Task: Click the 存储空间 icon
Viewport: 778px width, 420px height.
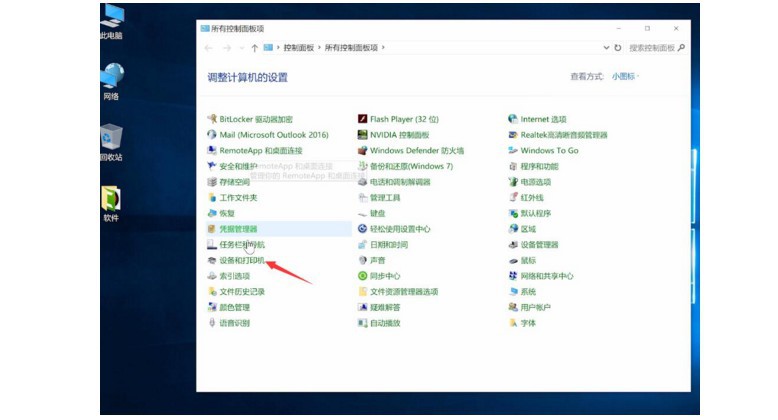Action: (x=212, y=182)
